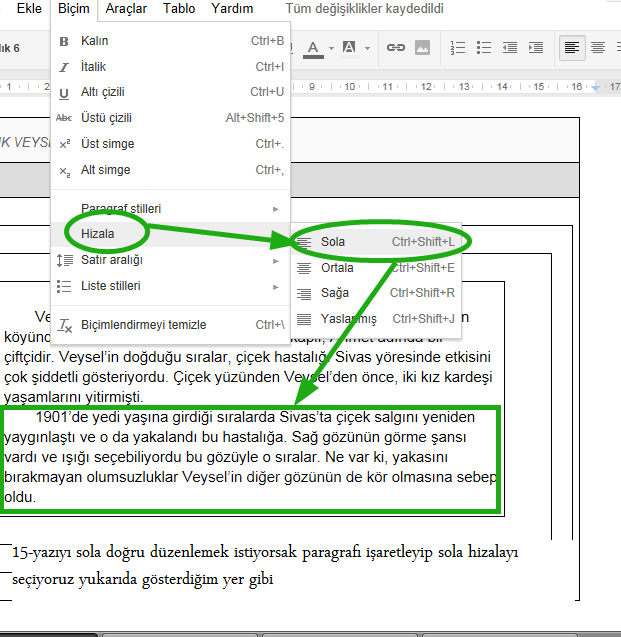This screenshot has height=637, width=621.
Task: Open the Ekle menu
Action: [x=29, y=9]
